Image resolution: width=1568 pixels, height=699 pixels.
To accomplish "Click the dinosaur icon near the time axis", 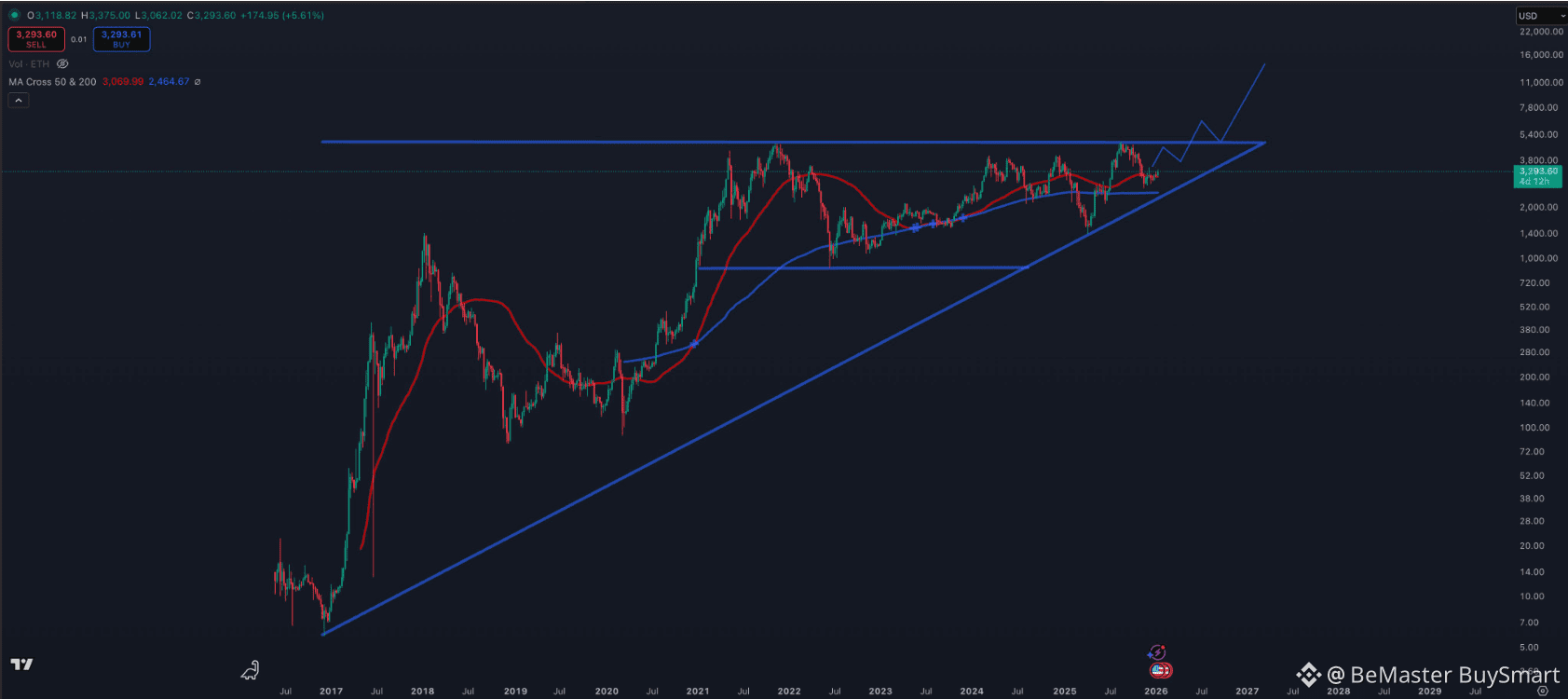I will 251,670.
